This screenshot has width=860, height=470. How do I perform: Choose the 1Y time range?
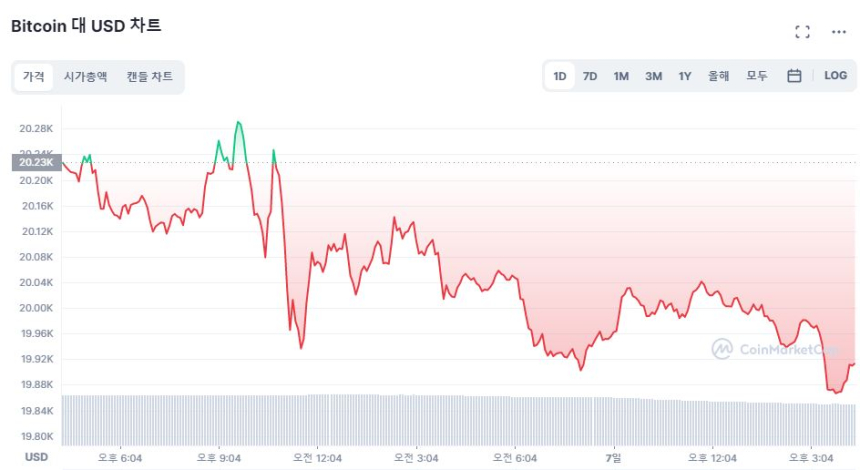pos(685,76)
